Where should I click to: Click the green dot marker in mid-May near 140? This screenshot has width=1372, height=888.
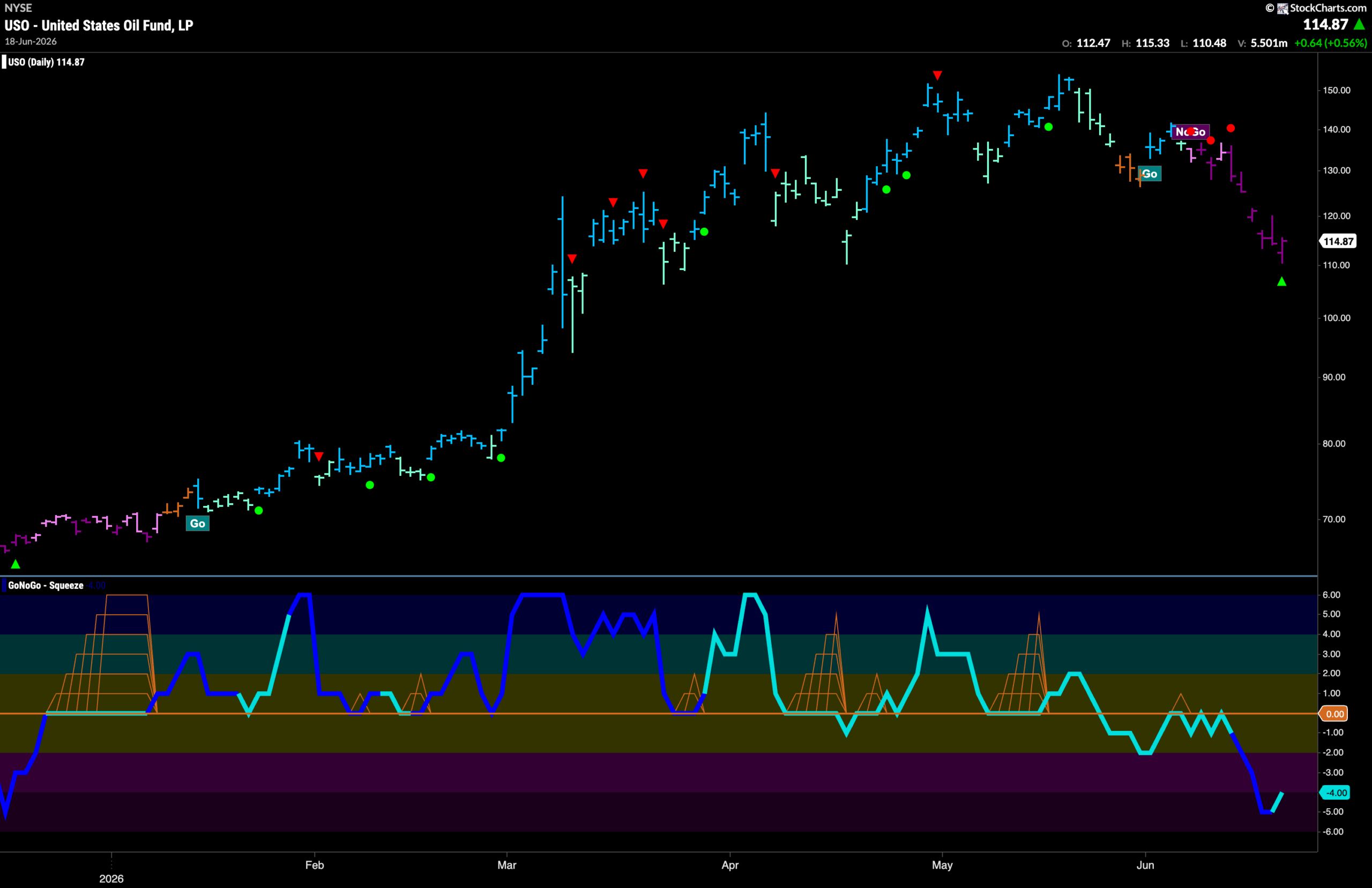click(1049, 127)
